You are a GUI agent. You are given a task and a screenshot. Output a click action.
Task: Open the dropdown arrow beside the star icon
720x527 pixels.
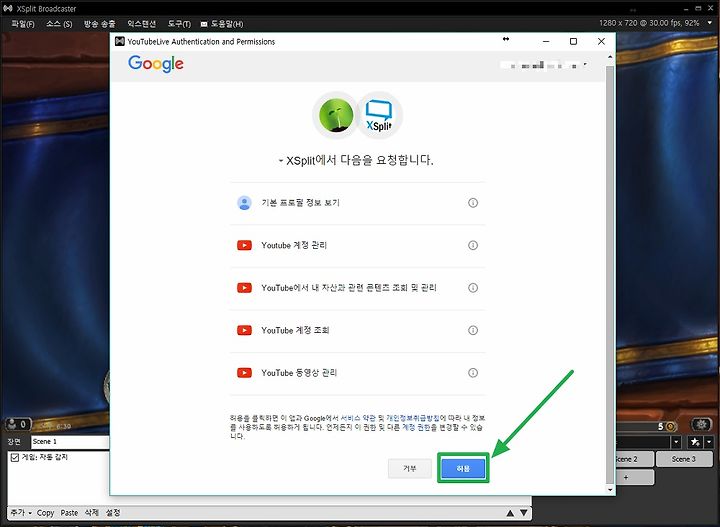click(x=709, y=442)
